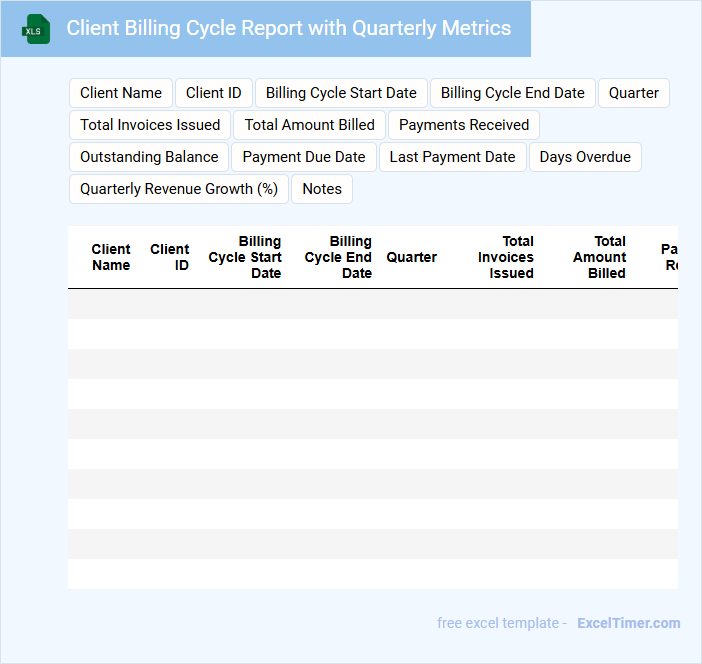Select the Notes tag

click(x=322, y=189)
